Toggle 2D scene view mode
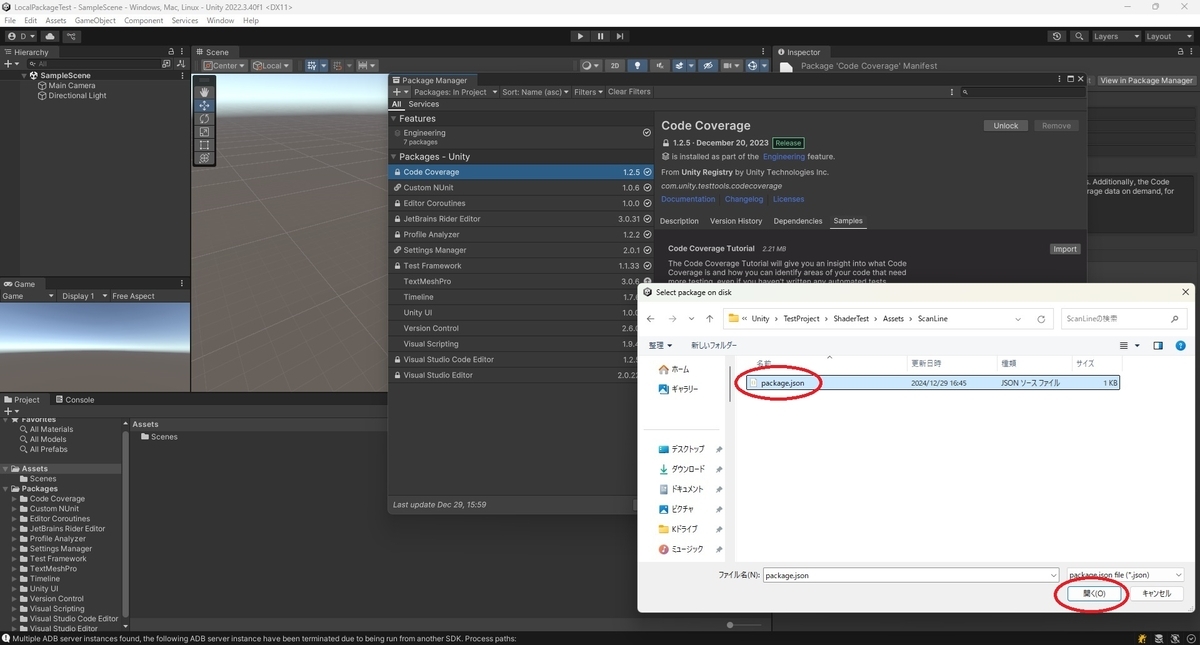The image size is (1200, 645). pos(615,66)
